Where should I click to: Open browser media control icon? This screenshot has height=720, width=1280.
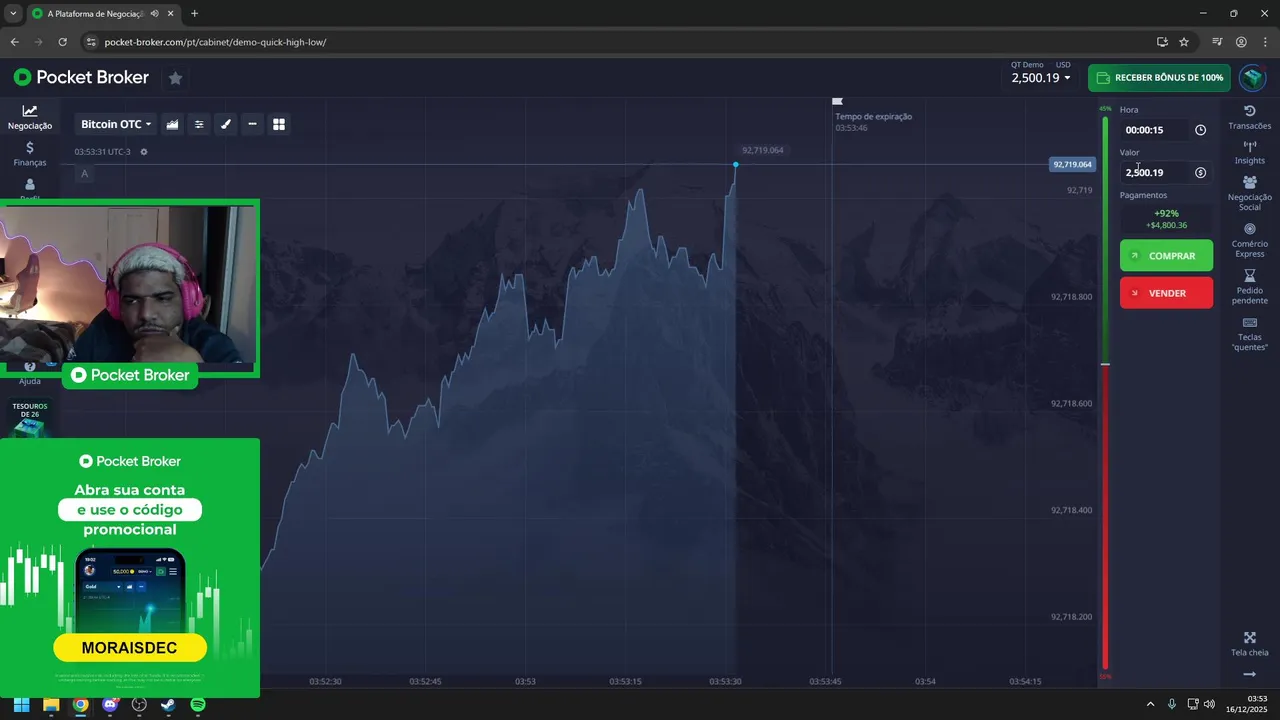[x=1217, y=42]
